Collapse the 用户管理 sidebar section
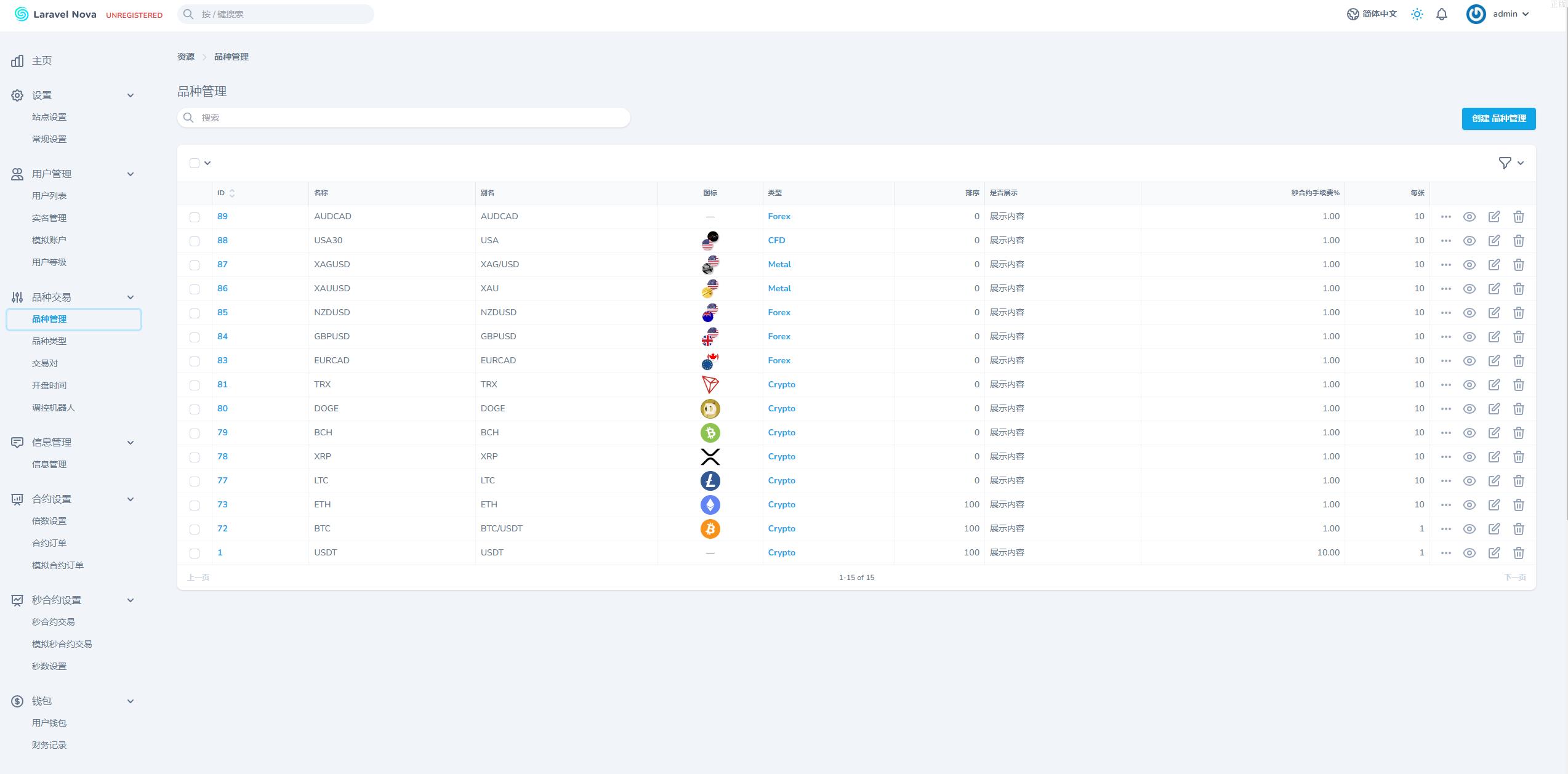 pos(130,174)
